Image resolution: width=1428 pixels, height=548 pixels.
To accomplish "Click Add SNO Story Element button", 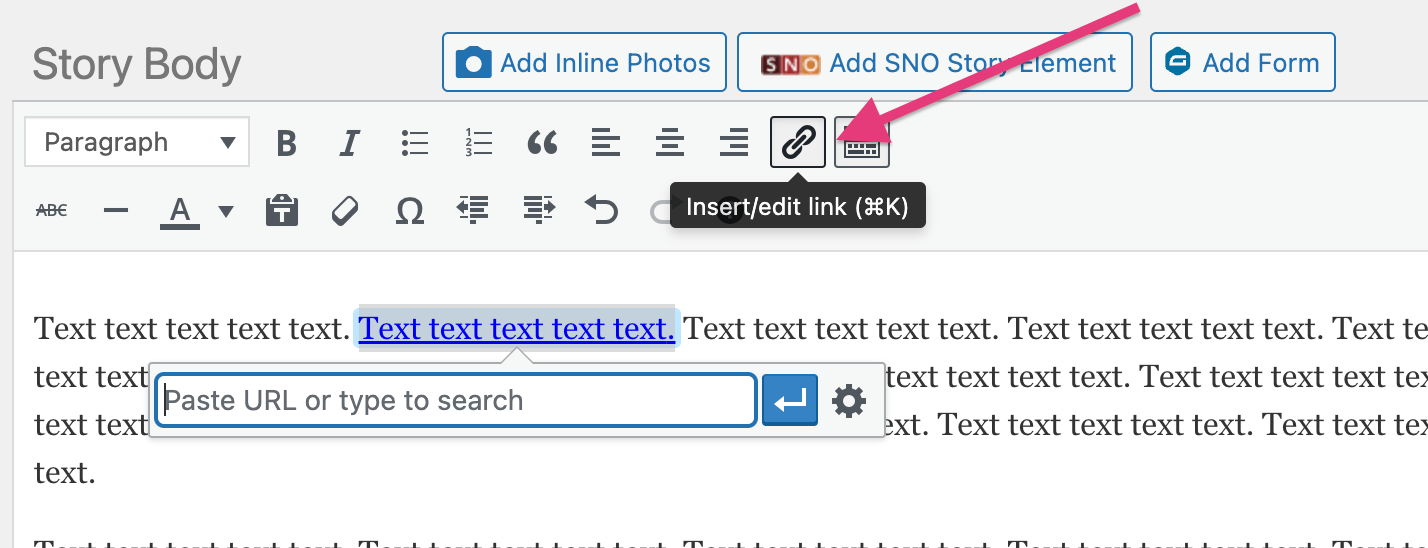I will pos(935,63).
